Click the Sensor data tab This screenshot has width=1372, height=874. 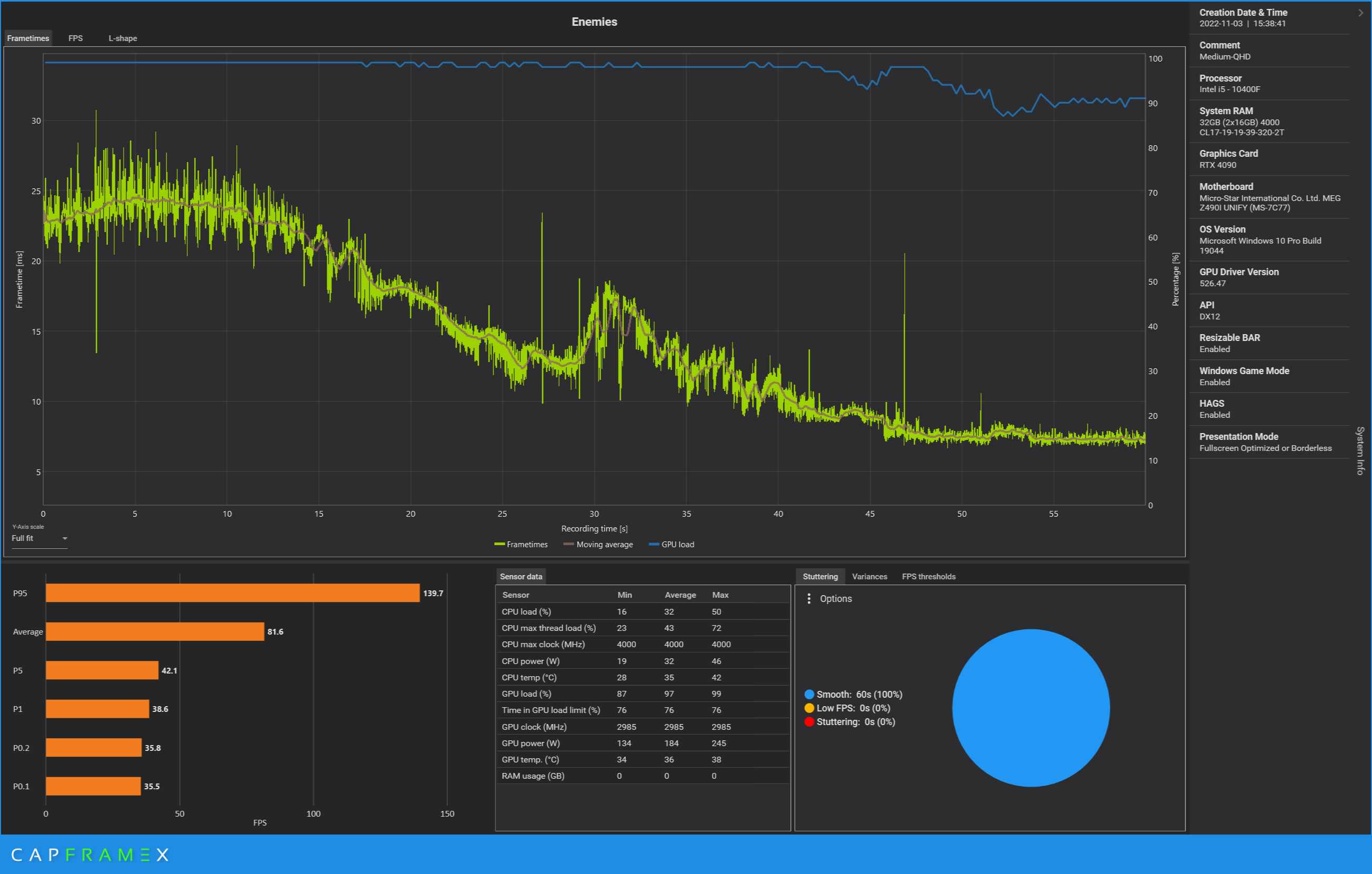[521, 577]
